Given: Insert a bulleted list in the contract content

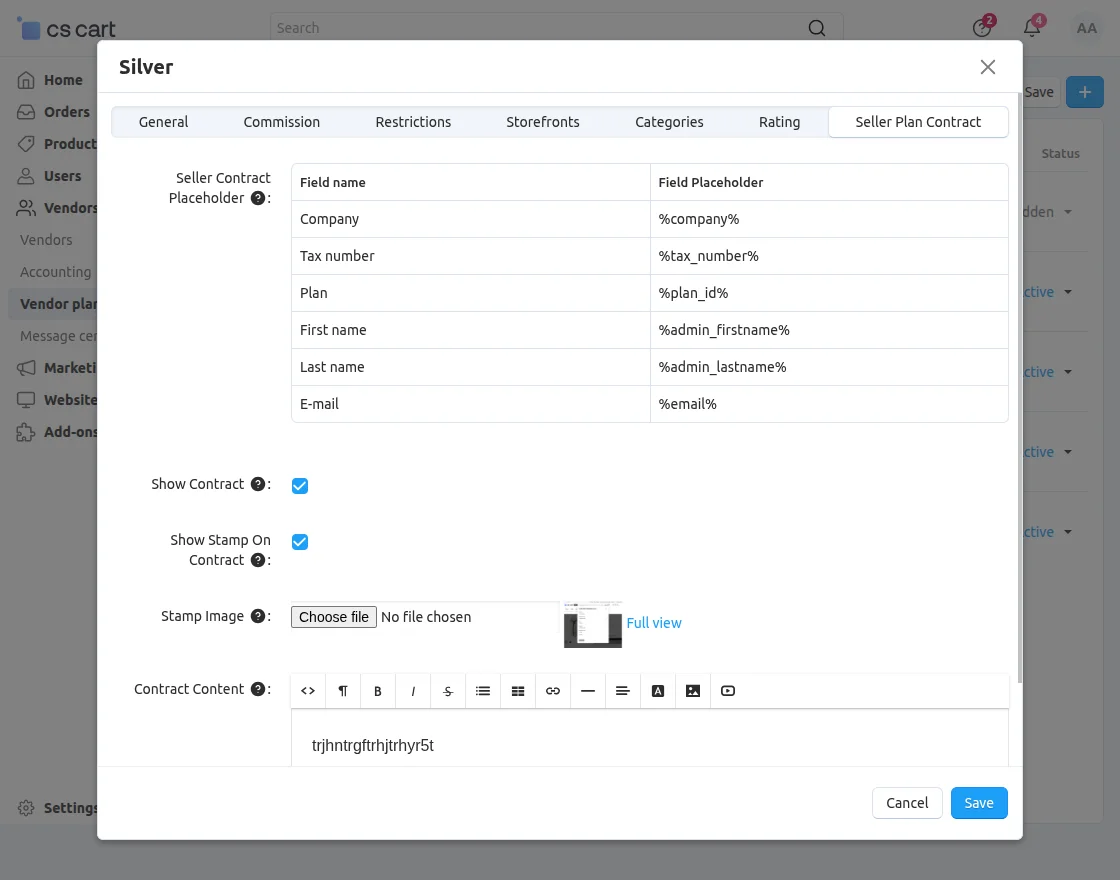Looking at the screenshot, I should 482,690.
